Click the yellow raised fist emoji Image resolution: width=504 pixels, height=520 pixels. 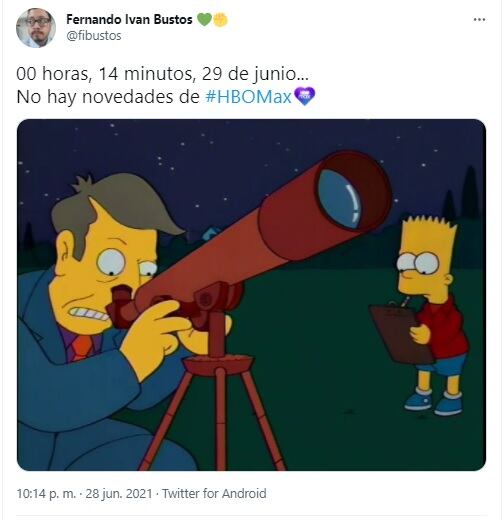tap(220, 20)
